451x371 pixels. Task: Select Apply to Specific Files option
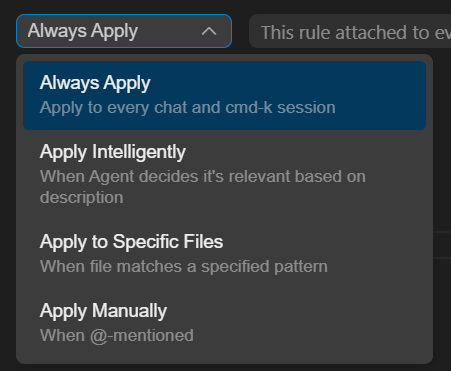(x=224, y=253)
